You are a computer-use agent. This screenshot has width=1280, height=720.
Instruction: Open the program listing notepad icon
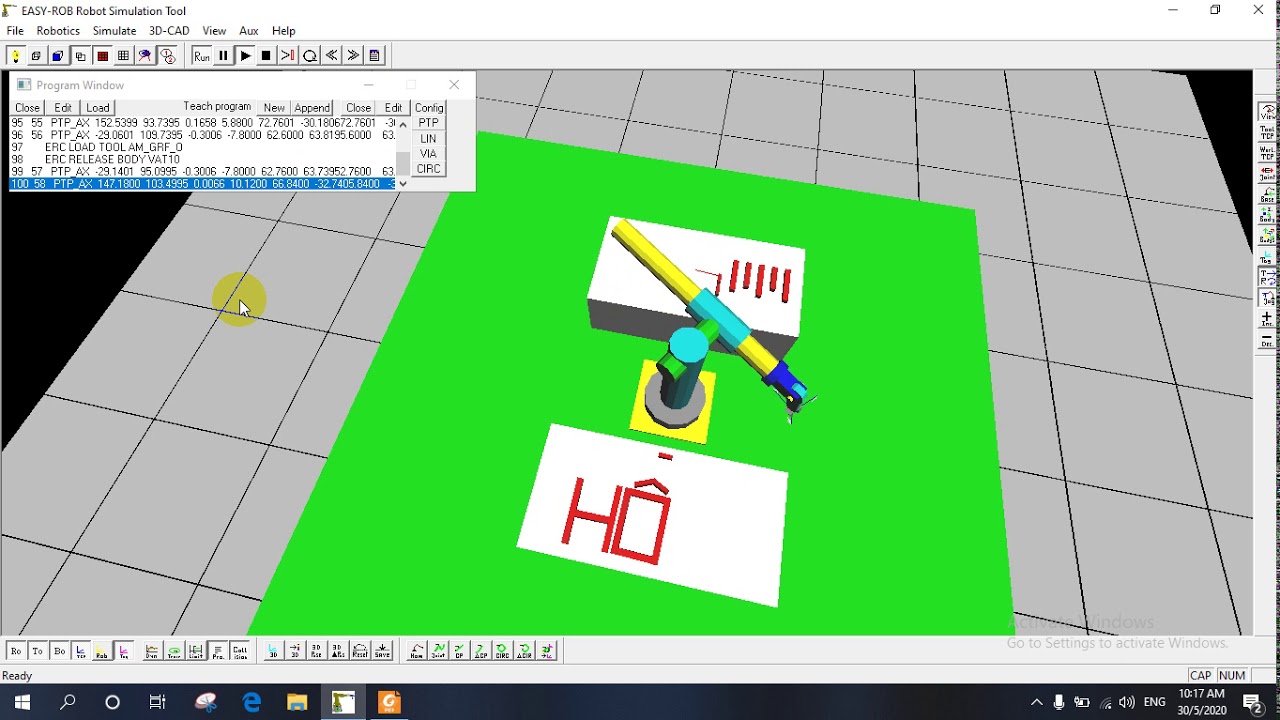coord(375,56)
